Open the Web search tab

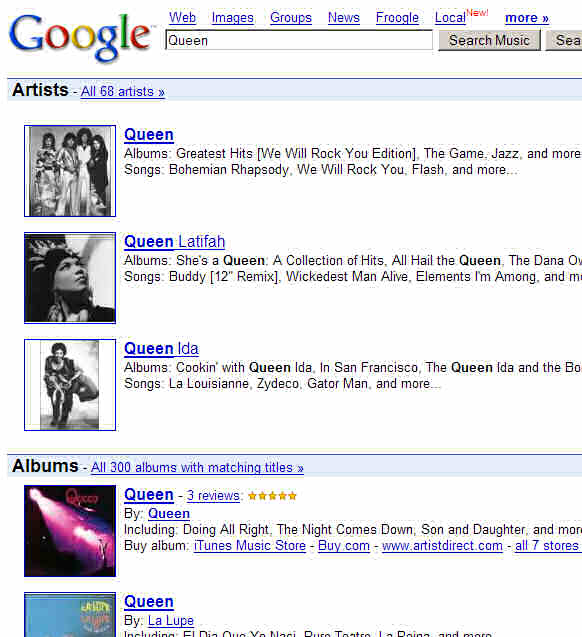(x=182, y=17)
